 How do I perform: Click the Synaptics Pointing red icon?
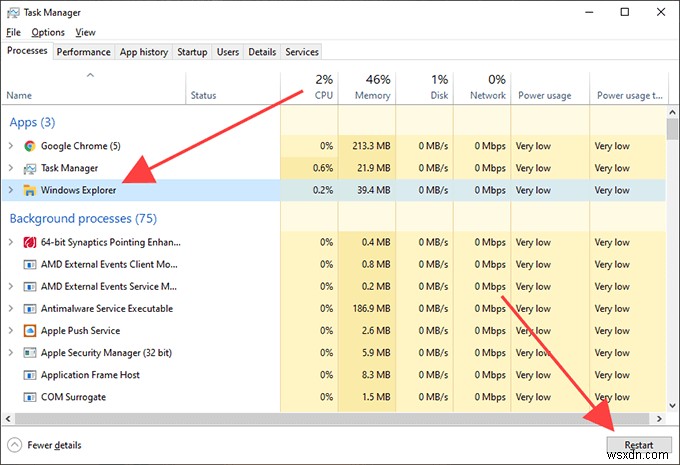[x=29, y=242]
